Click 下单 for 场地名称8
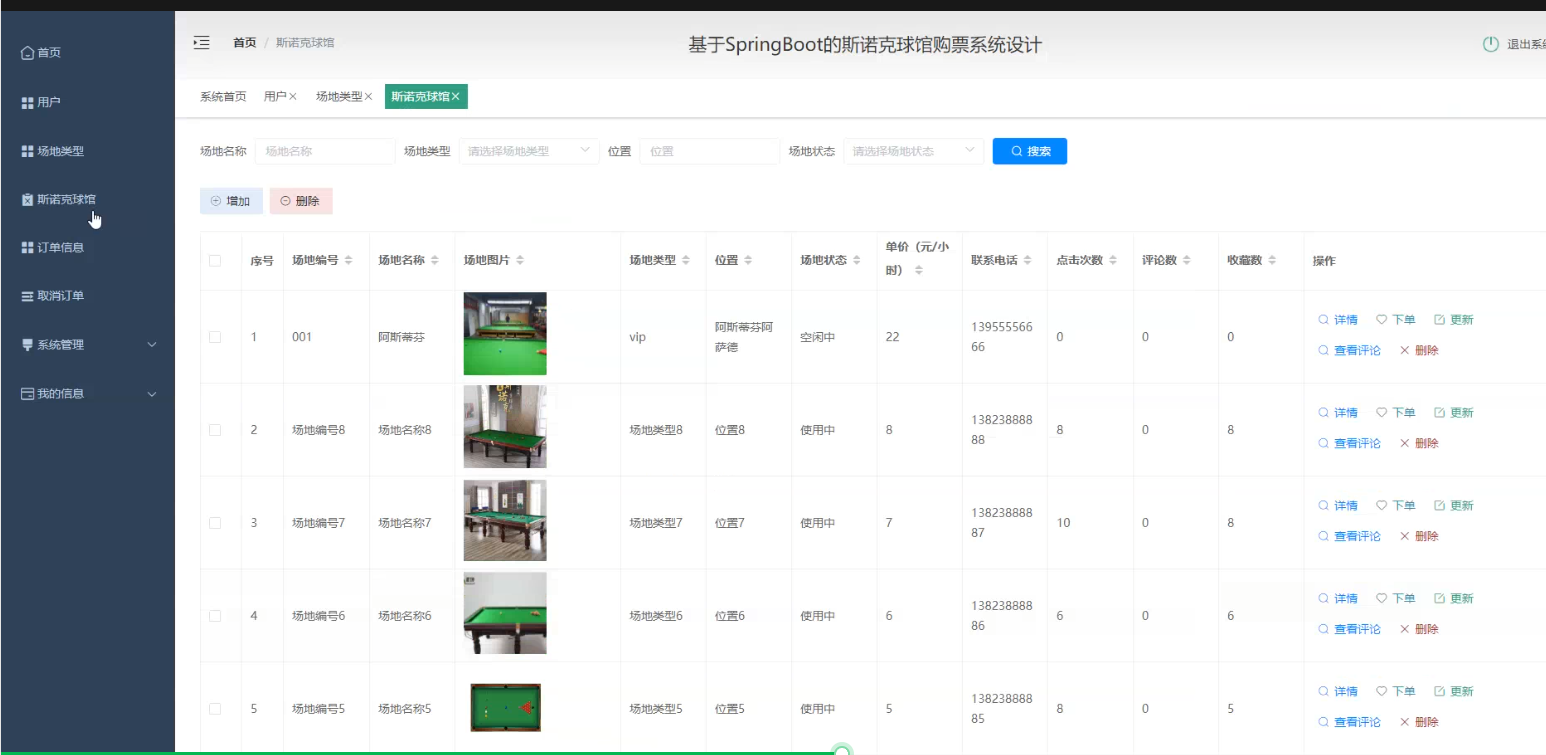Image resolution: width=1546 pixels, height=755 pixels. [x=1396, y=413]
